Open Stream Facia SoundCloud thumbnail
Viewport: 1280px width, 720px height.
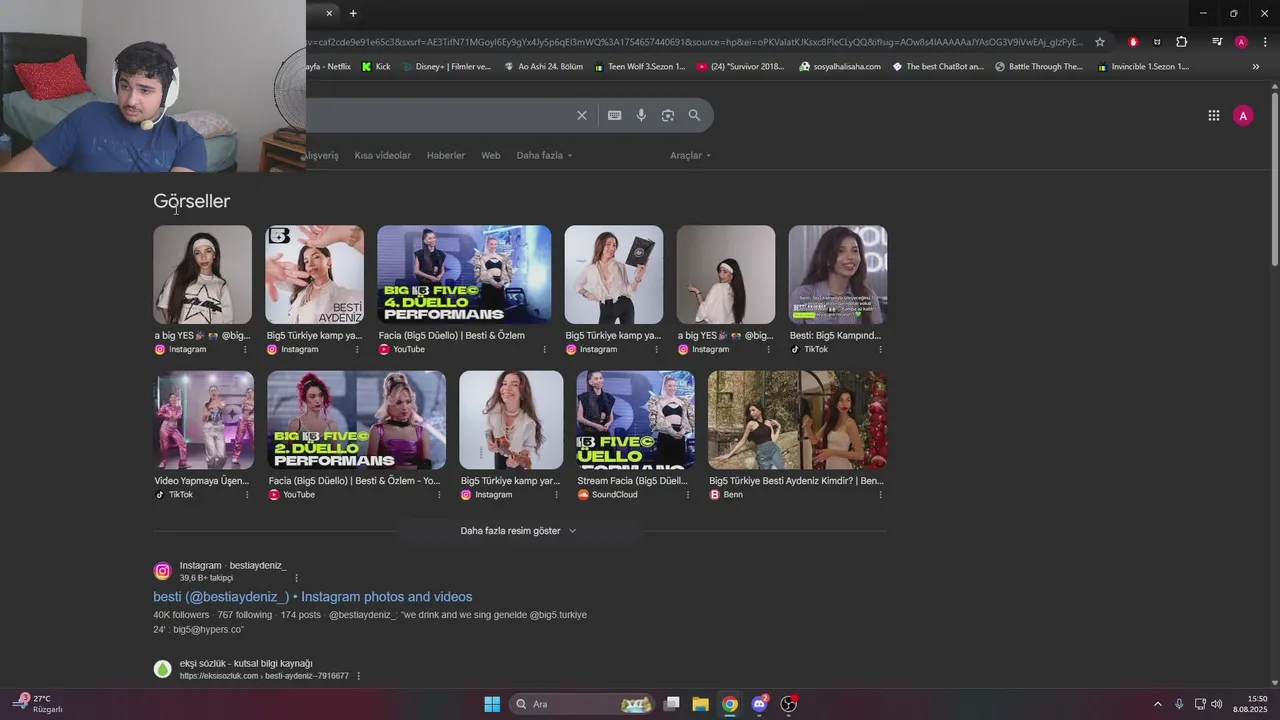pyautogui.click(x=635, y=420)
